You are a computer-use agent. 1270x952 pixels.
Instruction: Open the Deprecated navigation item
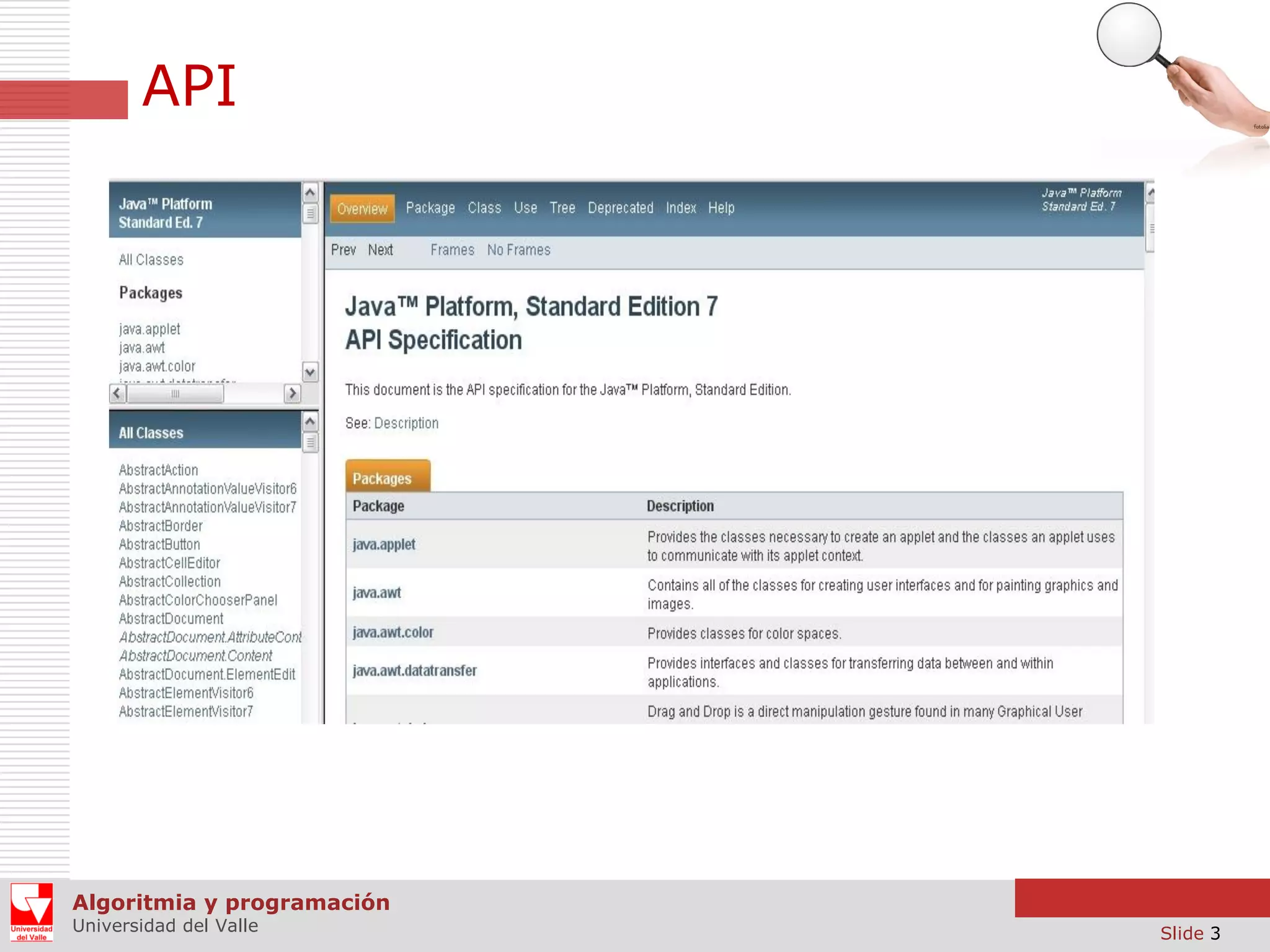pyautogui.click(x=620, y=208)
